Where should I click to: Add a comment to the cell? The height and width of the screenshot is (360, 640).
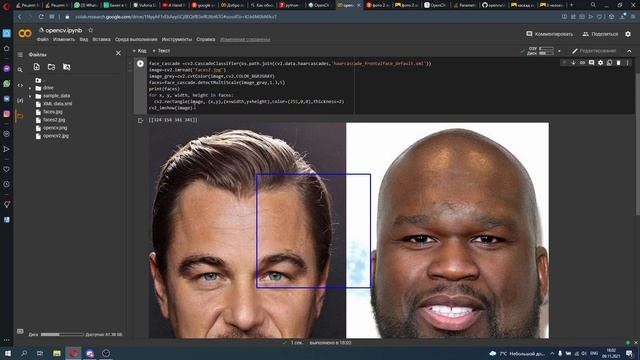coord(591,63)
